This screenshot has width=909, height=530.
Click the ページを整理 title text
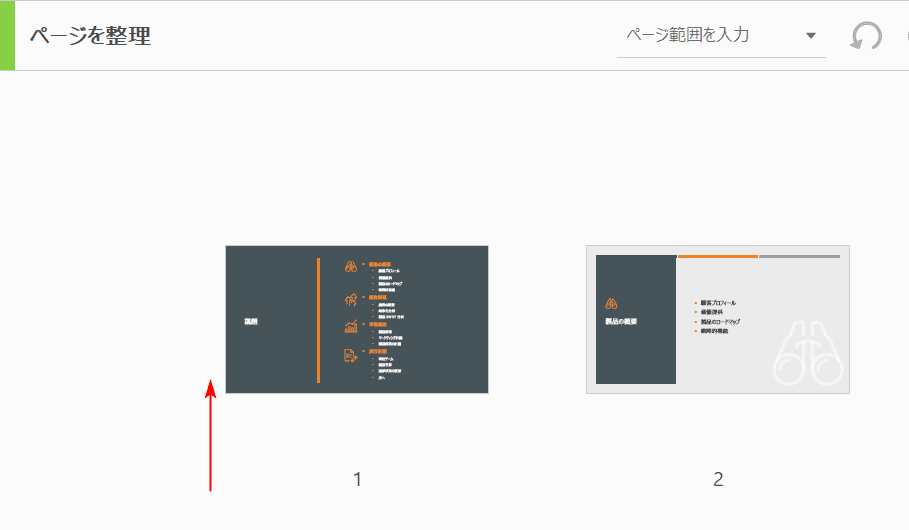tap(90, 36)
